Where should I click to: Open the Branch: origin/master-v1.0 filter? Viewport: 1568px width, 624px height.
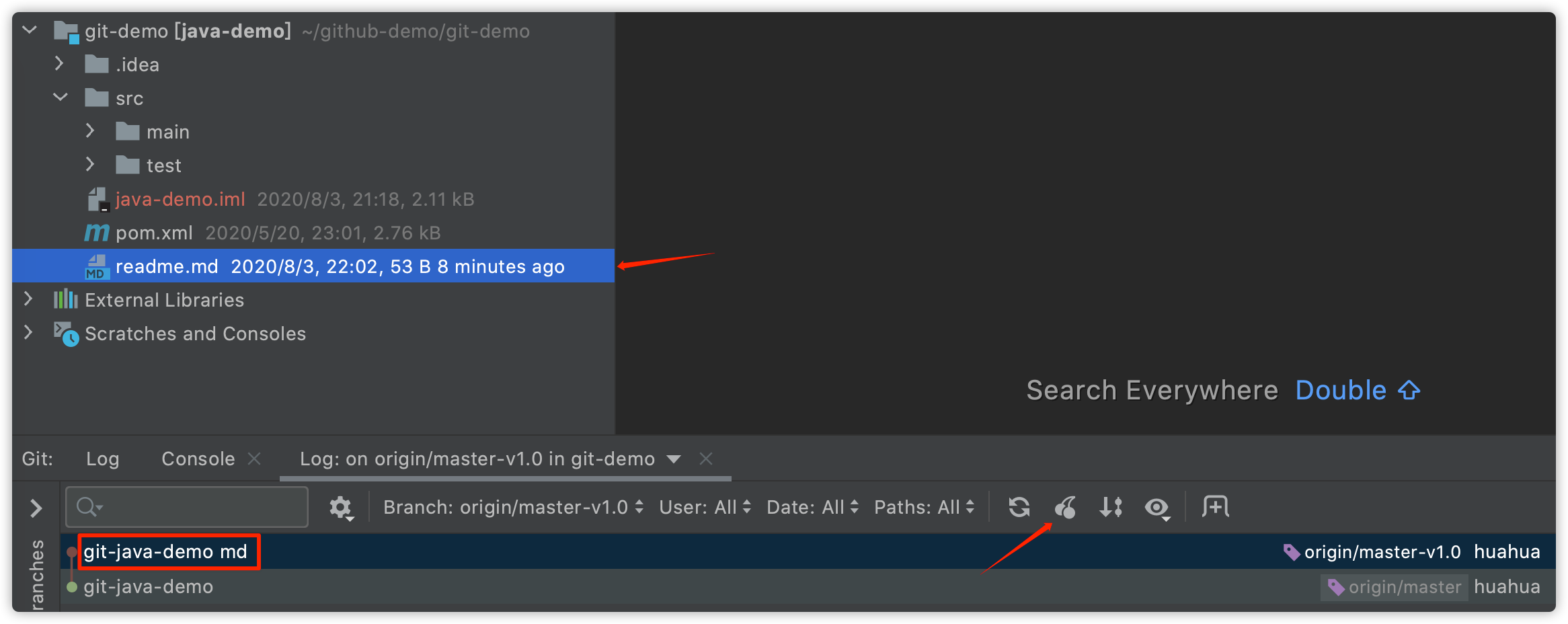513,507
